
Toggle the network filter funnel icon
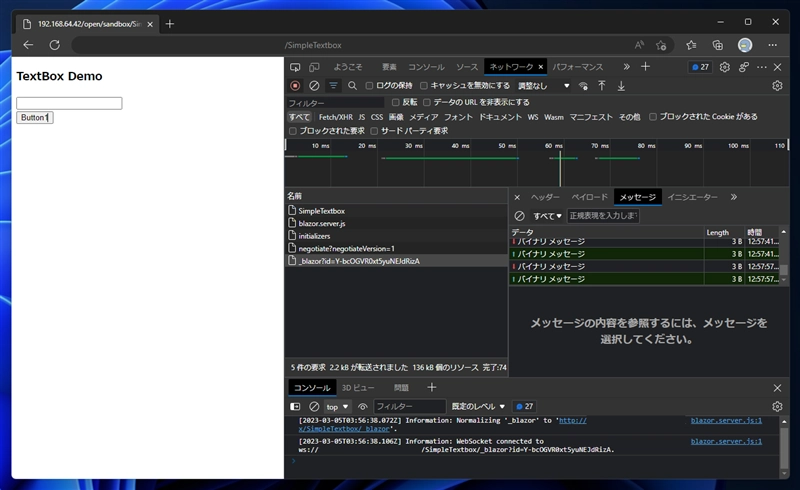(x=333, y=86)
